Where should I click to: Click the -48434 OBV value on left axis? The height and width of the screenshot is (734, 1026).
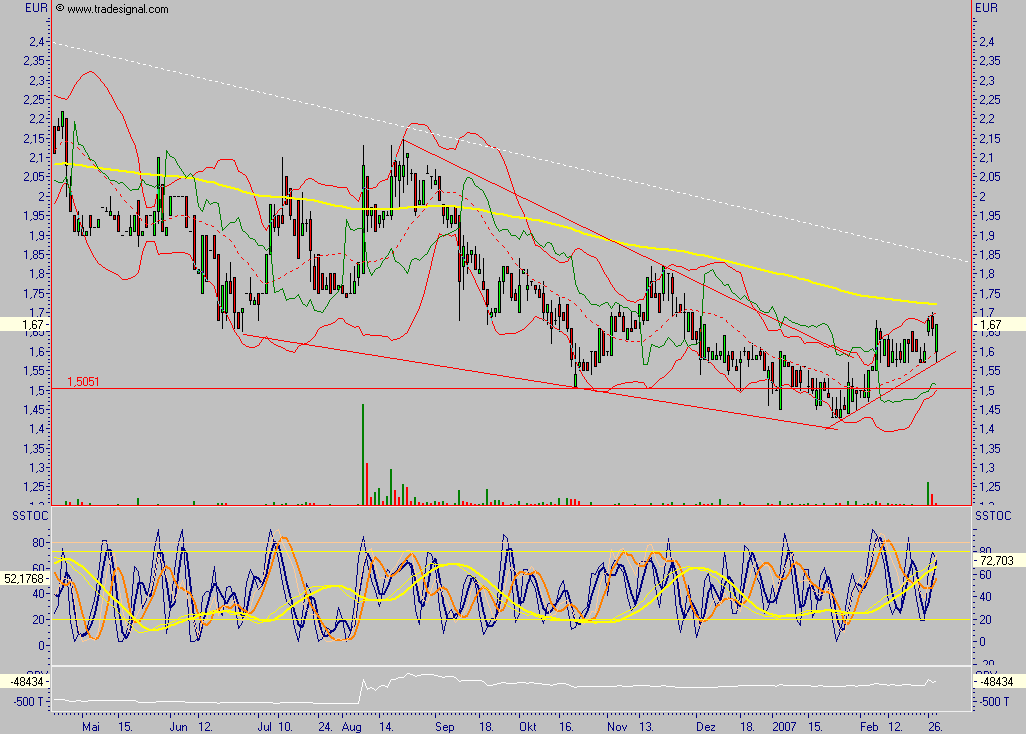[x=26, y=681]
